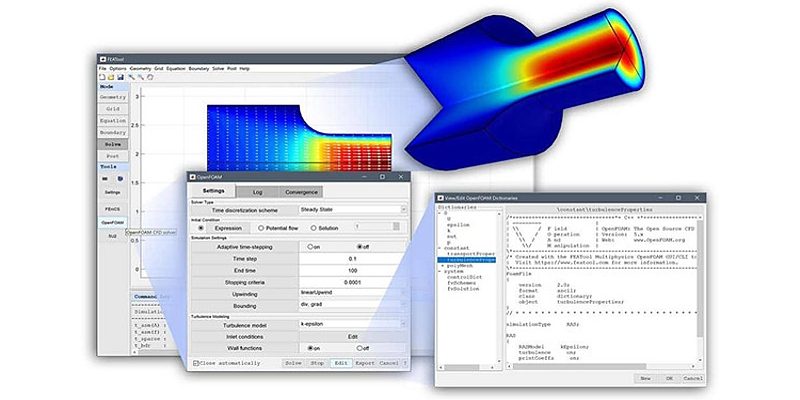Viewport: 800px width, 400px height.
Task: Click Edit for Inlet conditions
Action: 353,337
